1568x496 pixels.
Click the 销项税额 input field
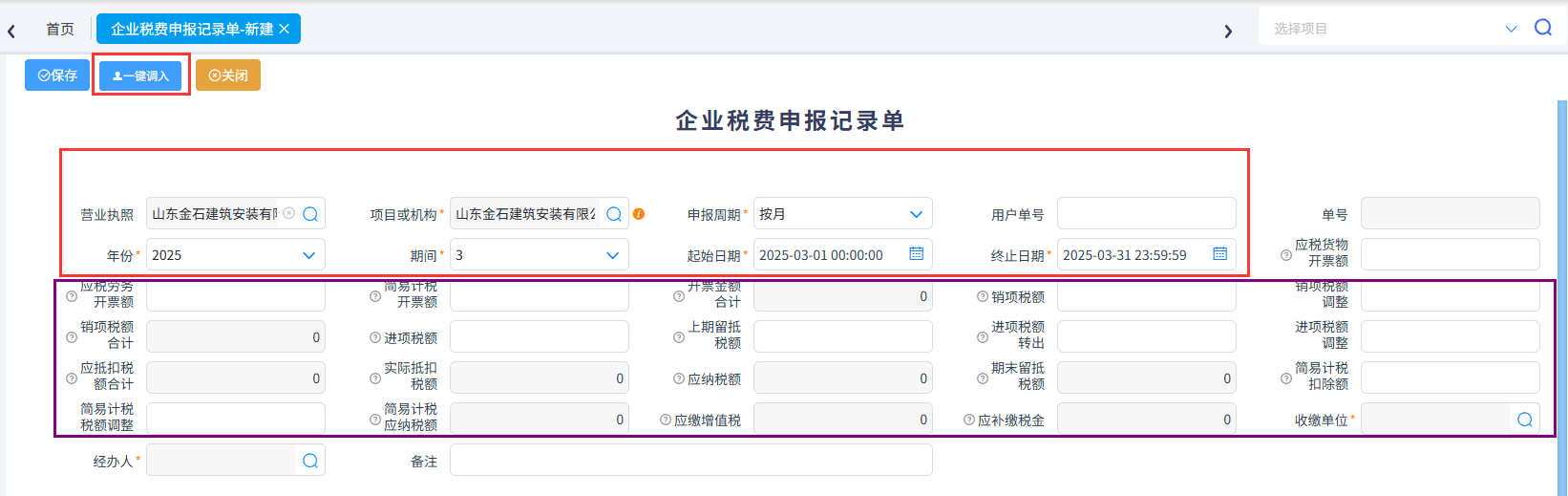pos(1146,296)
